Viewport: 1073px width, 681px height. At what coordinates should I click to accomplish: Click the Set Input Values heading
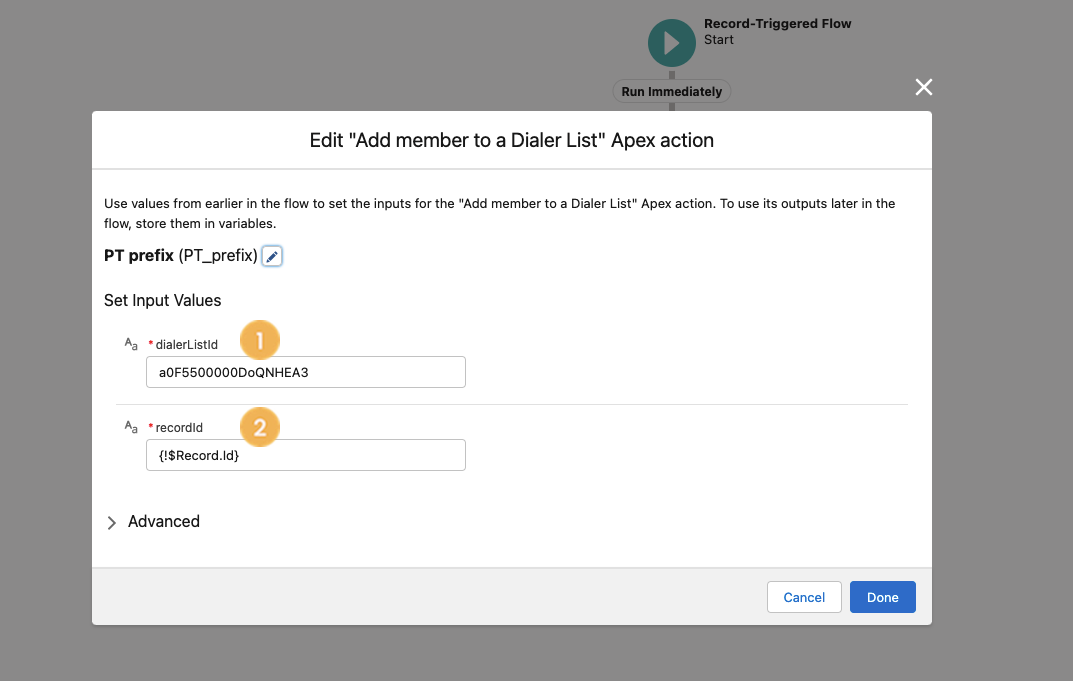pyautogui.click(x=162, y=300)
